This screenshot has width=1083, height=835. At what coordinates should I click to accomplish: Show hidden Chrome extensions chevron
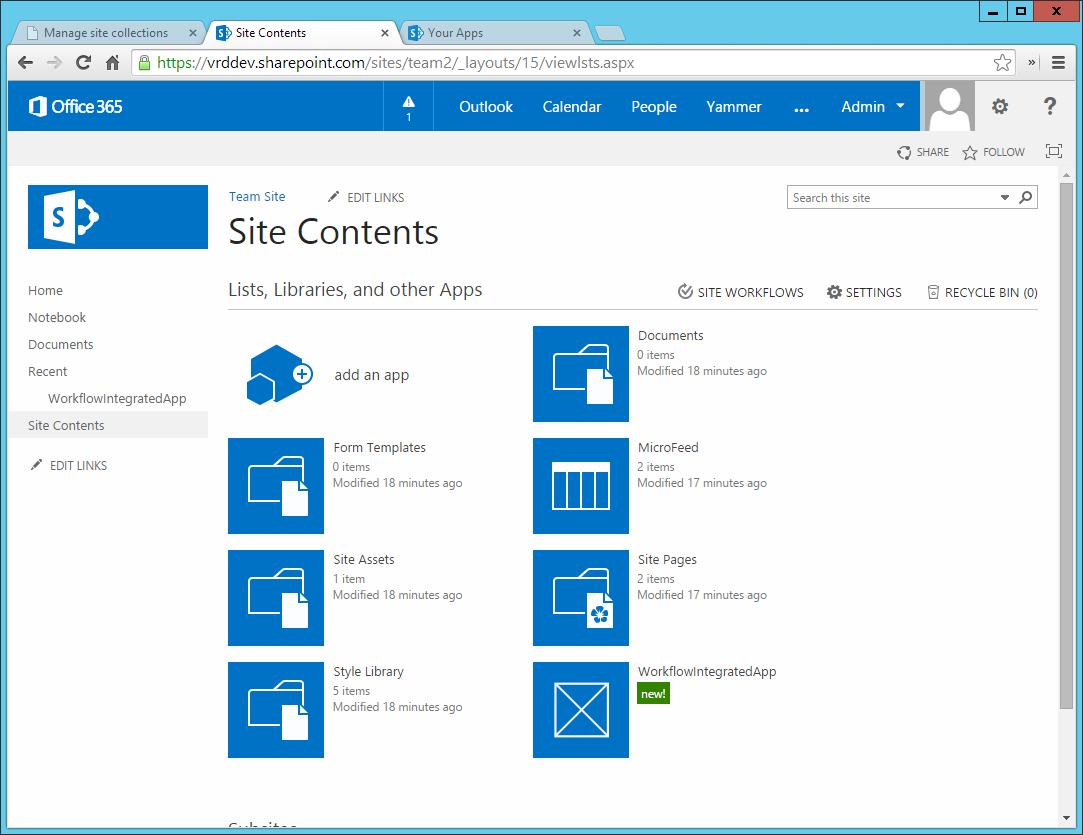tap(1031, 63)
